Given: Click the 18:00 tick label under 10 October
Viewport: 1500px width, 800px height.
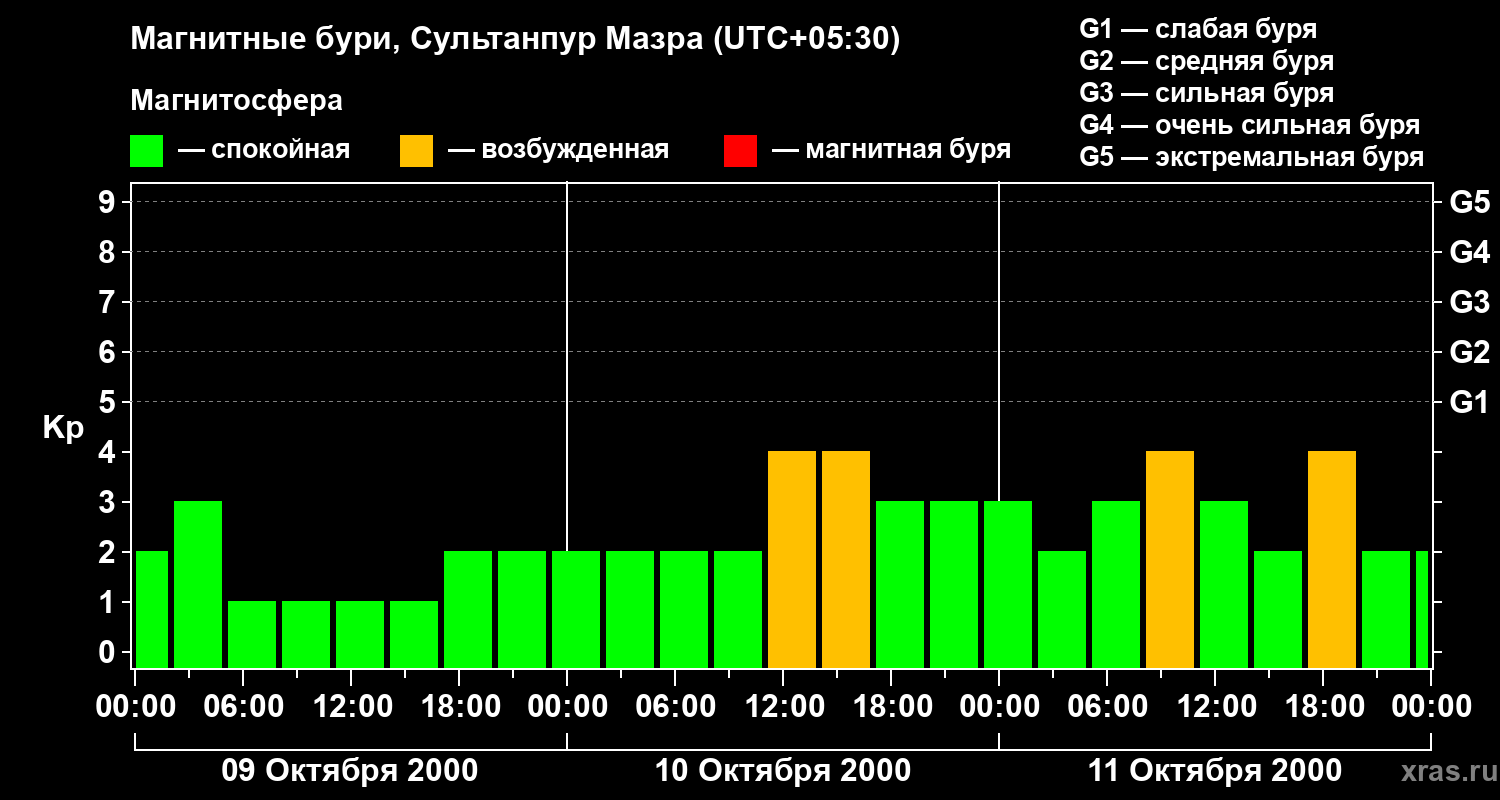Looking at the screenshot, I should point(892,707).
